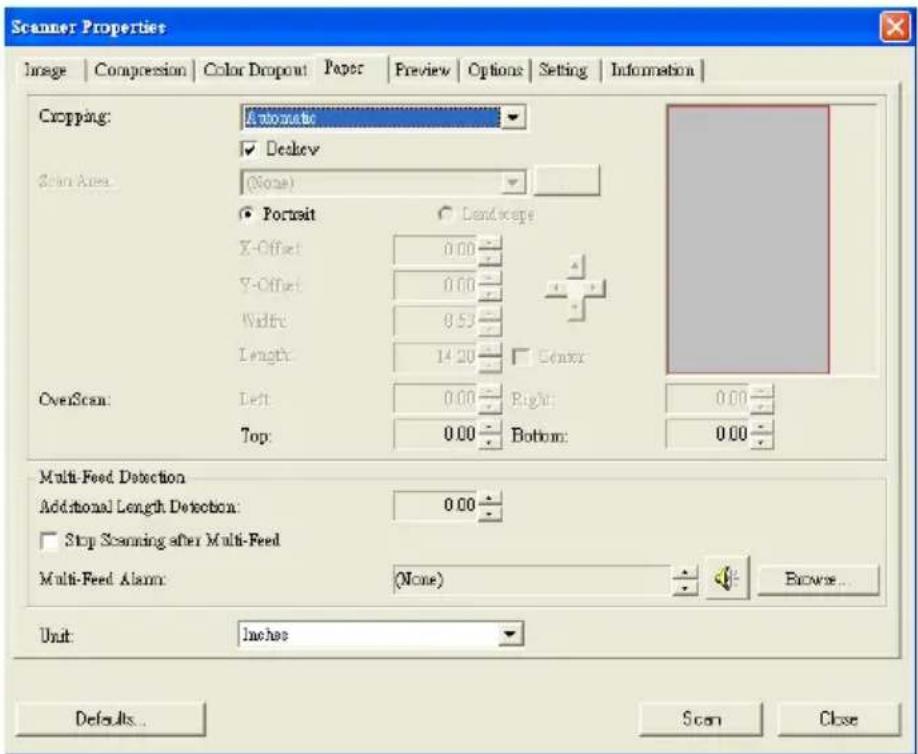Image resolution: width=918 pixels, height=754 pixels.
Task: Decrease the OverScan Top value
Action: click(x=489, y=442)
